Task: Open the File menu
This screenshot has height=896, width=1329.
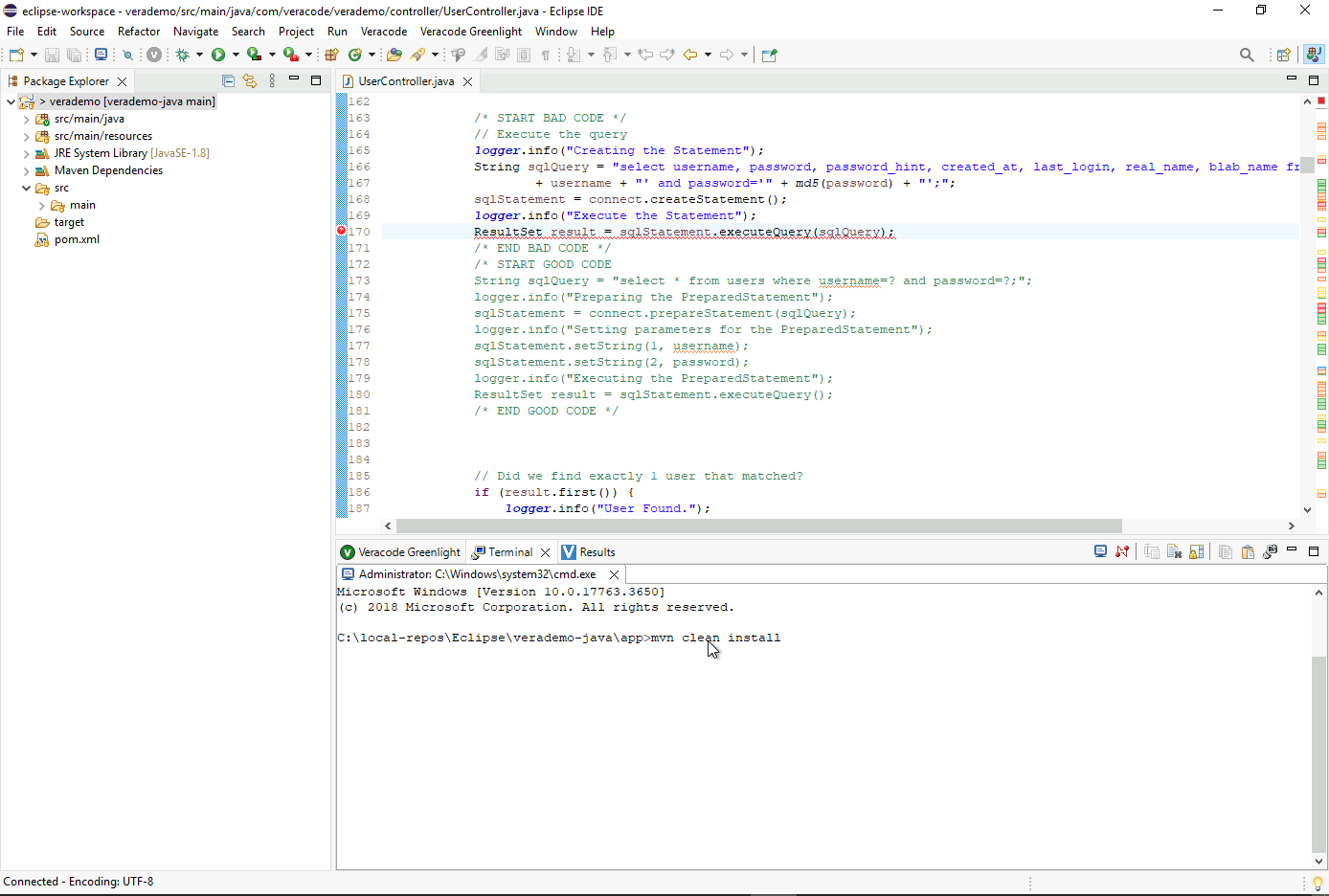Action: pos(15,32)
